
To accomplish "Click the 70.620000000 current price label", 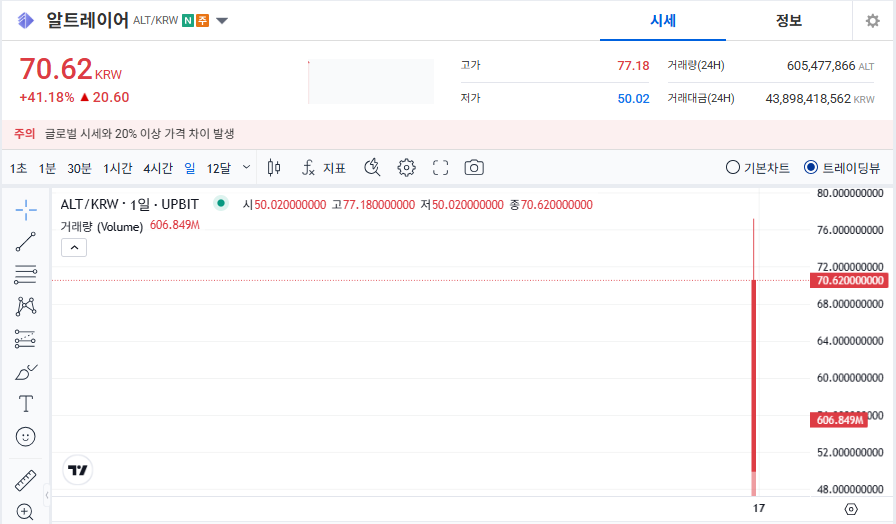I will coord(849,281).
